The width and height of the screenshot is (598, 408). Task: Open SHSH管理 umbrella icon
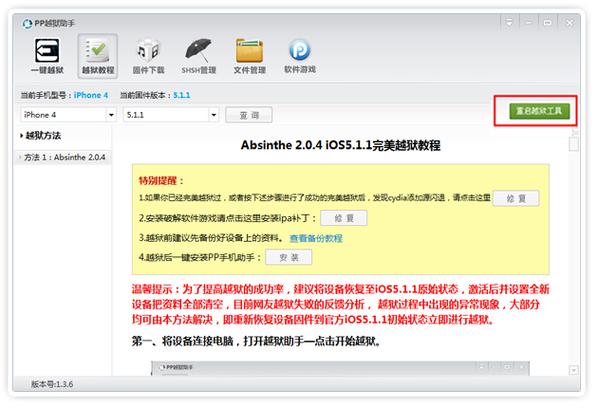[199, 56]
